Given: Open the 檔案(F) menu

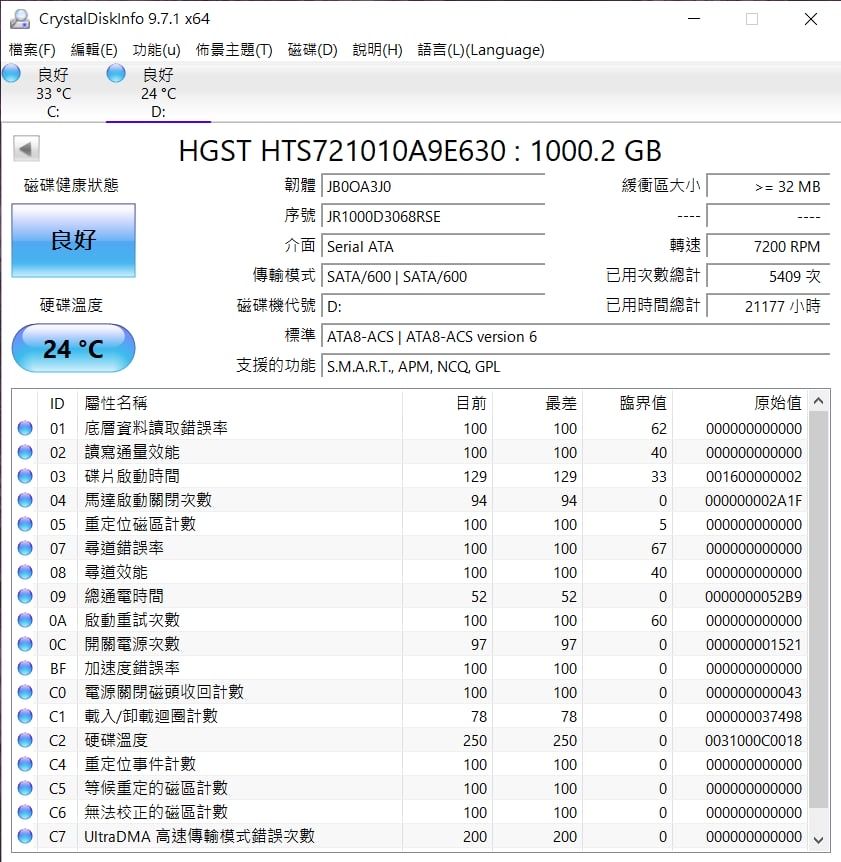Looking at the screenshot, I should tap(32, 50).
